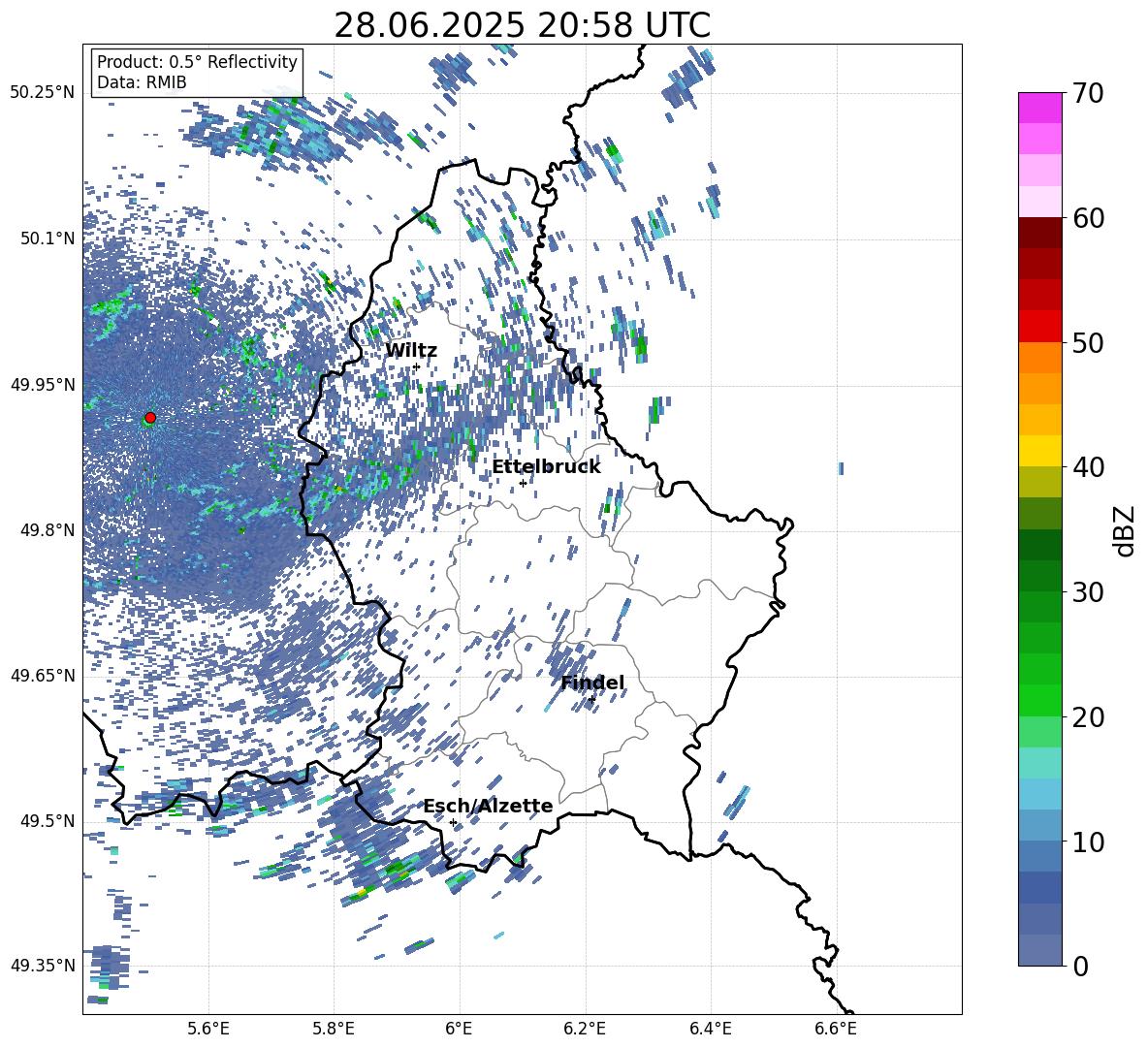Click the 6.2°E longitude label
The height and width of the screenshot is (1048, 1148).
tap(585, 1029)
